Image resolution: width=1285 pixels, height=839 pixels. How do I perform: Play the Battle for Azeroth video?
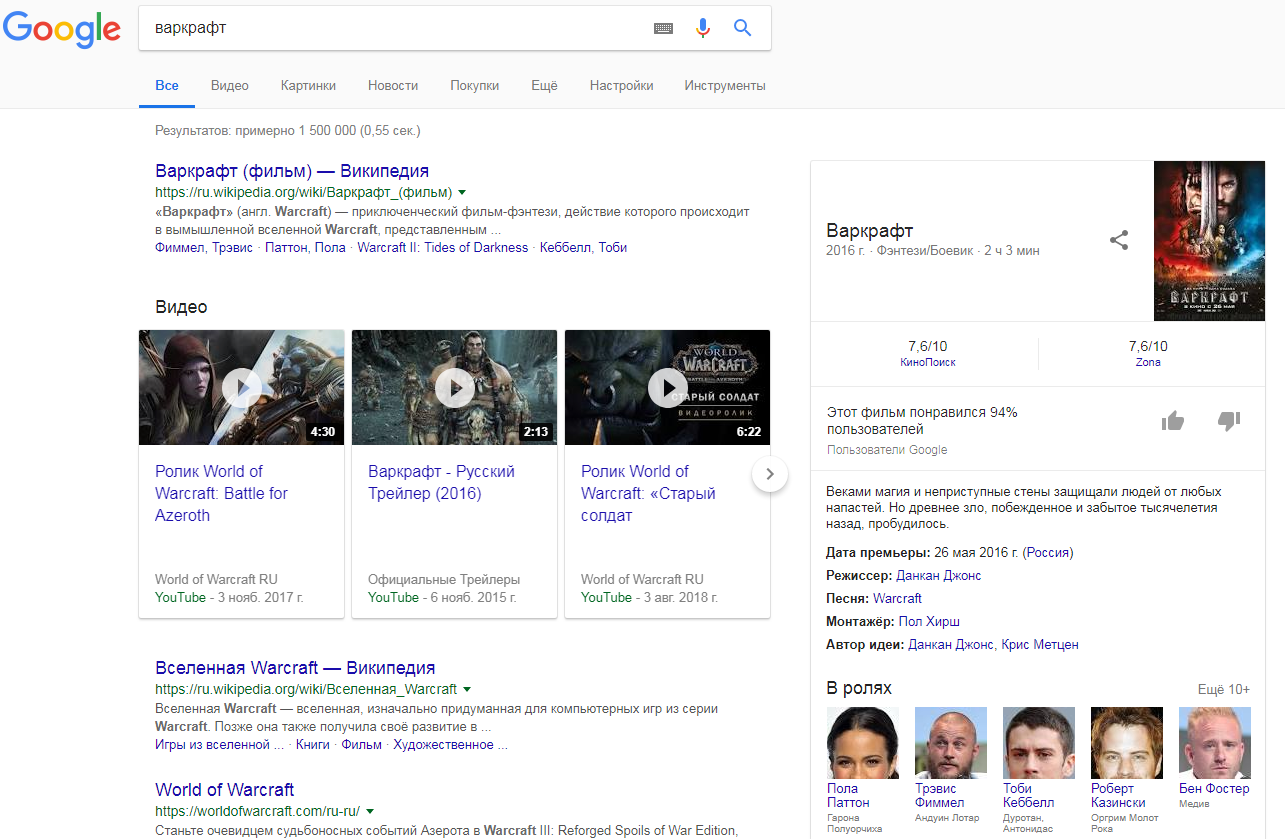click(242, 388)
